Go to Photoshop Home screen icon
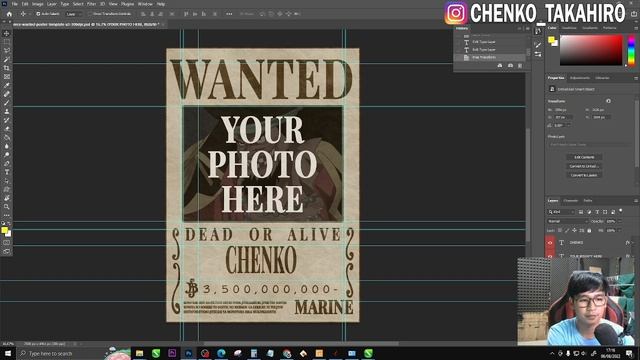 9,14
